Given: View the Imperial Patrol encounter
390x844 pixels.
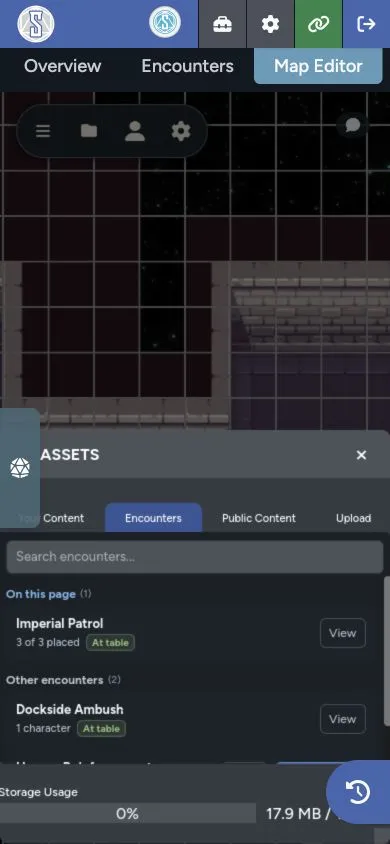Looking at the screenshot, I should point(343,633).
